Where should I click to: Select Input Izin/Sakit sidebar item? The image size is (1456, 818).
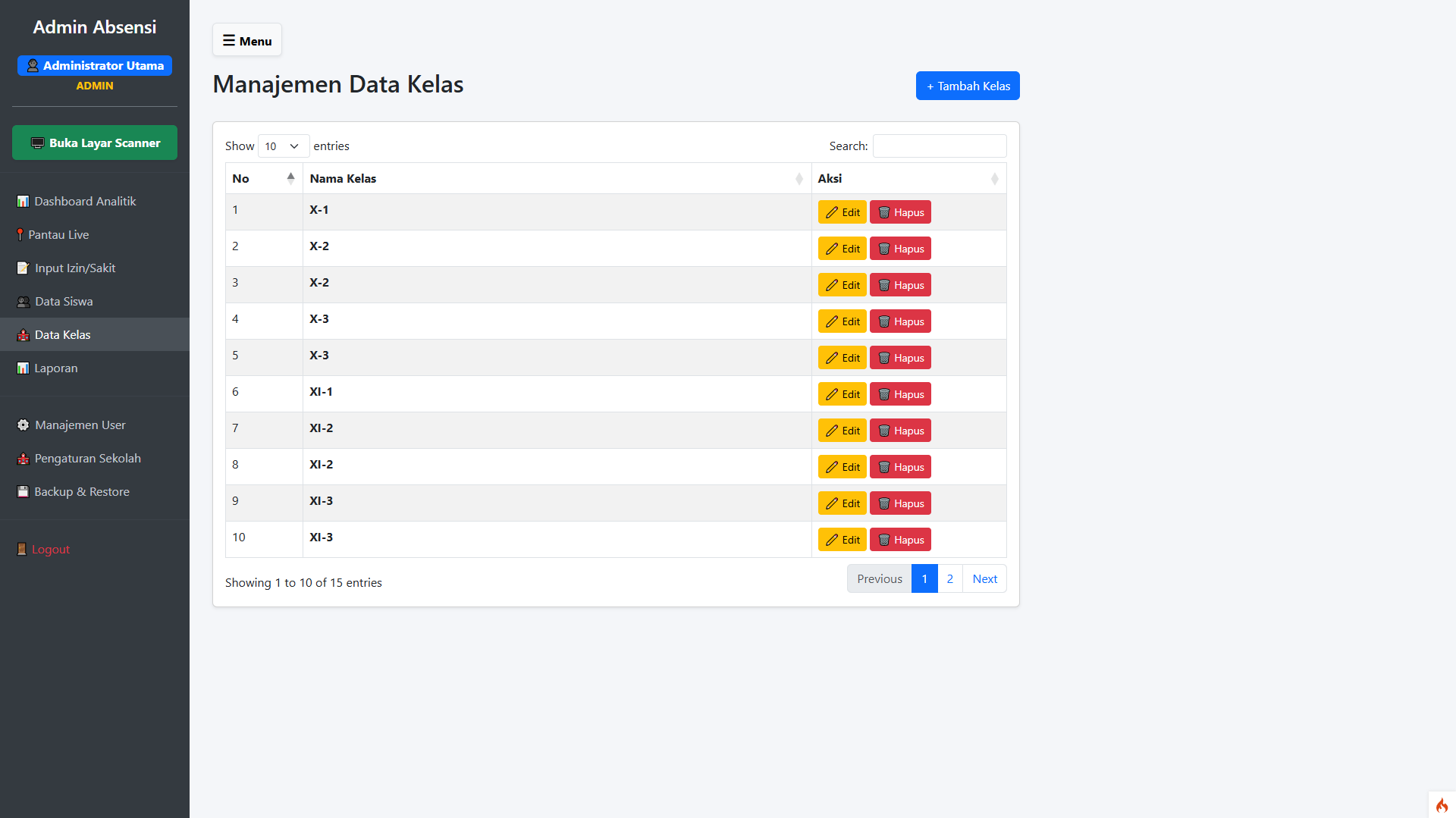click(74, 268)
